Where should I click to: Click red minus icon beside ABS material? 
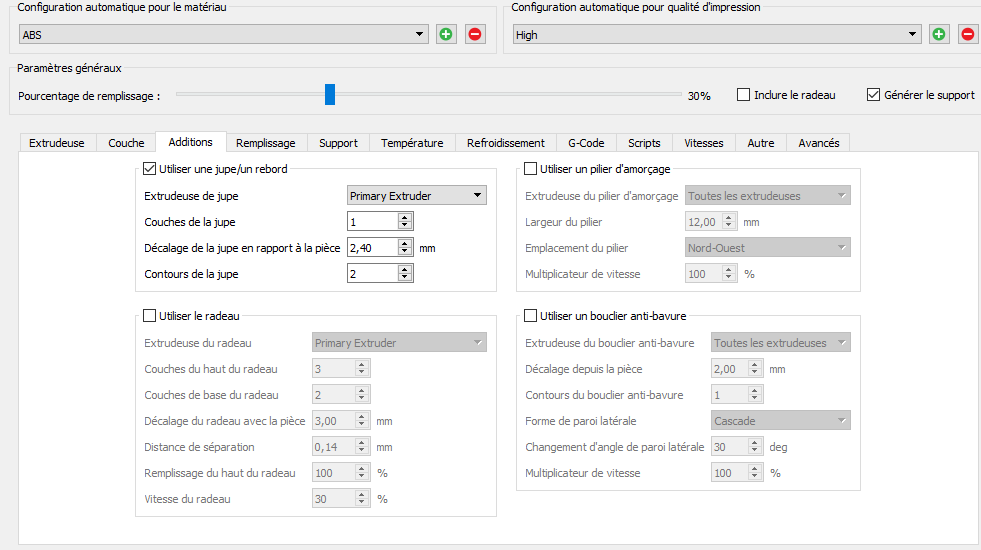point(475,34)
